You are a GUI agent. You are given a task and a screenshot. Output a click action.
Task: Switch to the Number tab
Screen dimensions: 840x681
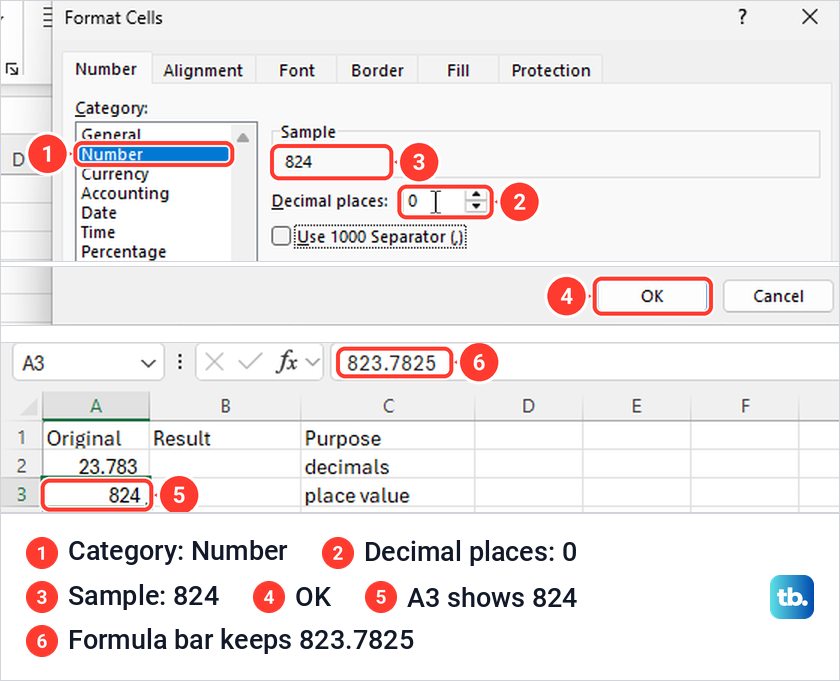pyautogui.click(x=106, y=69)
